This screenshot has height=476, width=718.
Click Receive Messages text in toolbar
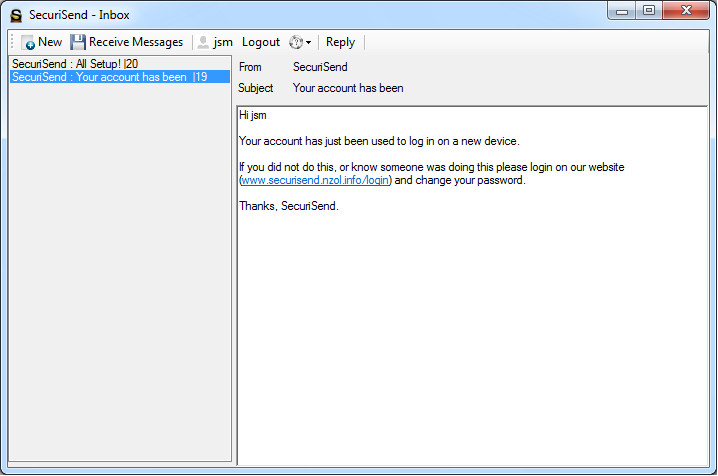[x=136, y=42]
